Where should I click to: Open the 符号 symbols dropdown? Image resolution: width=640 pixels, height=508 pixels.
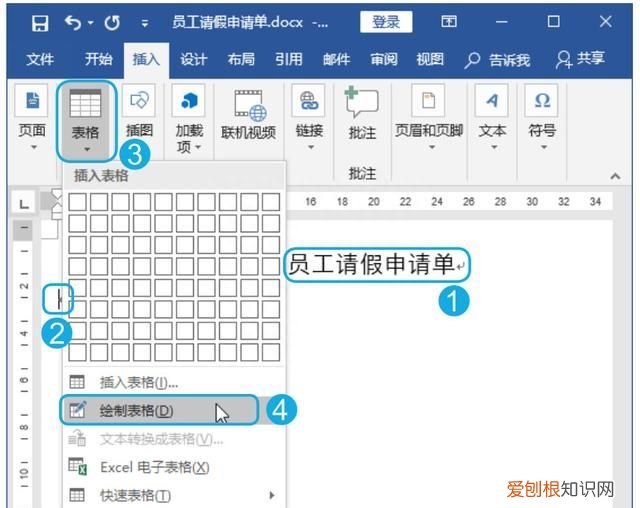coord(542,118)
